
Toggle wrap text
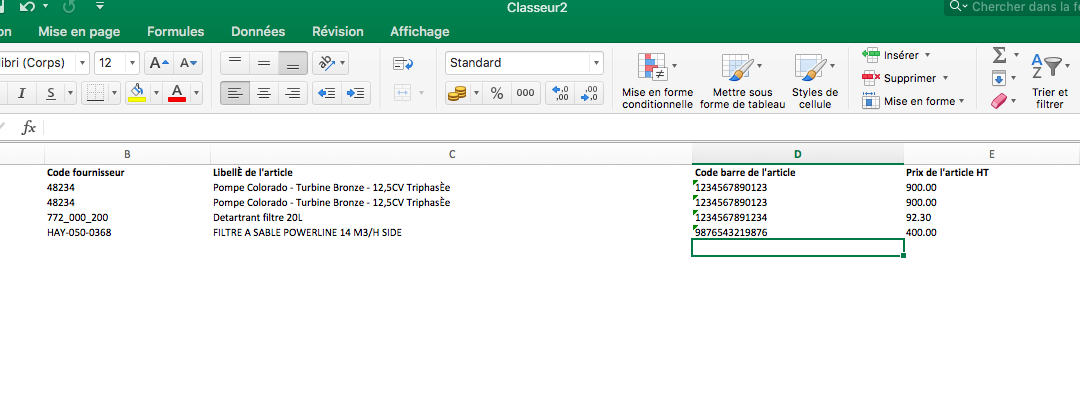tap(403, 63)
